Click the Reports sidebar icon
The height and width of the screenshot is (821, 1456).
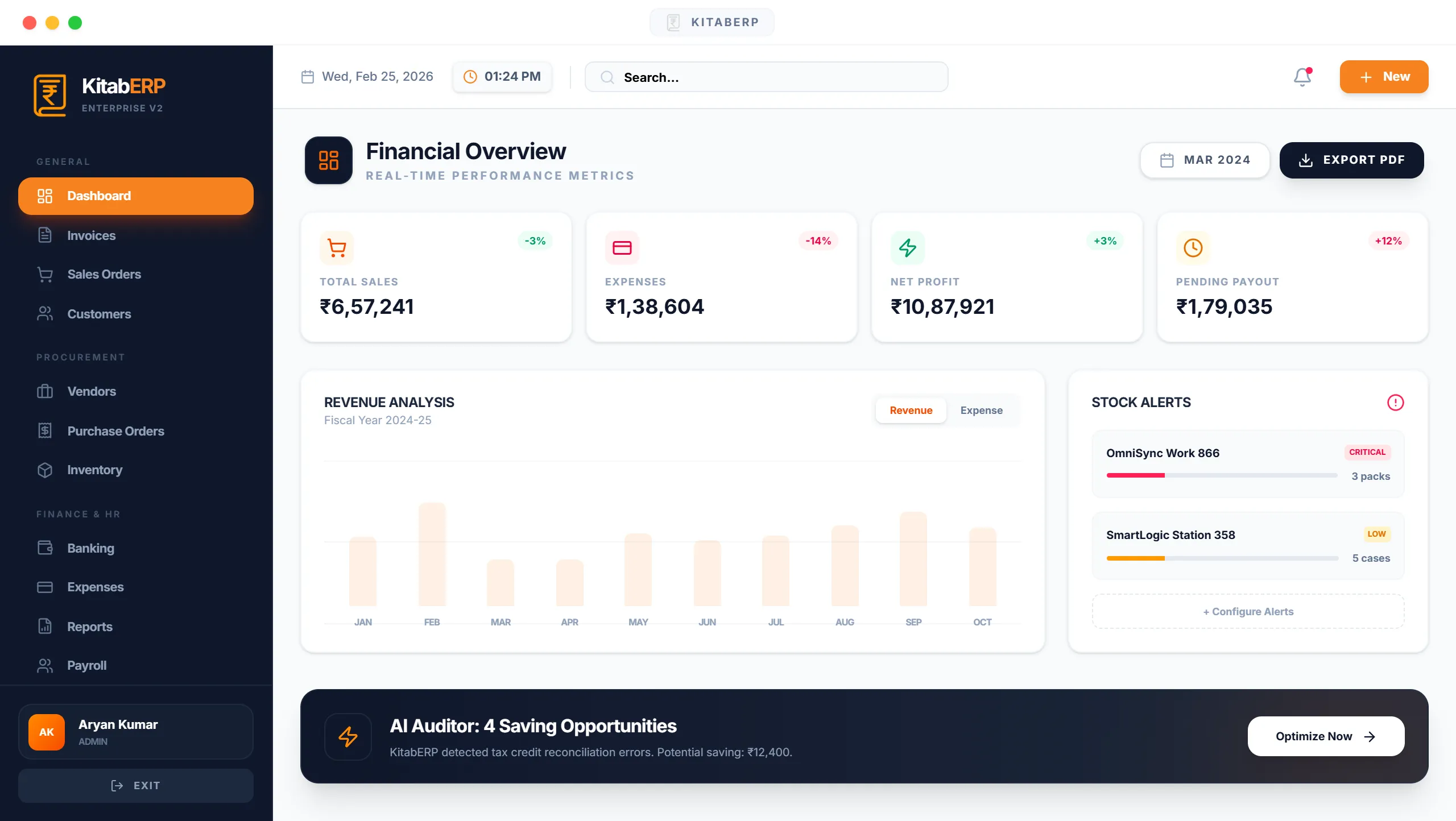(46, 626)
